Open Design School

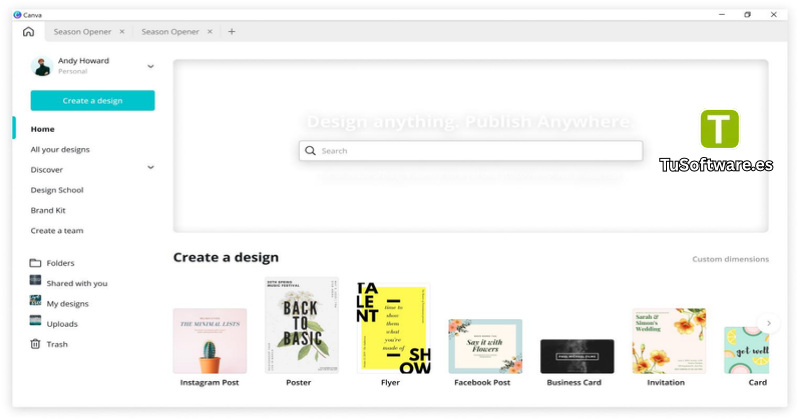click(x=57, y=190)
